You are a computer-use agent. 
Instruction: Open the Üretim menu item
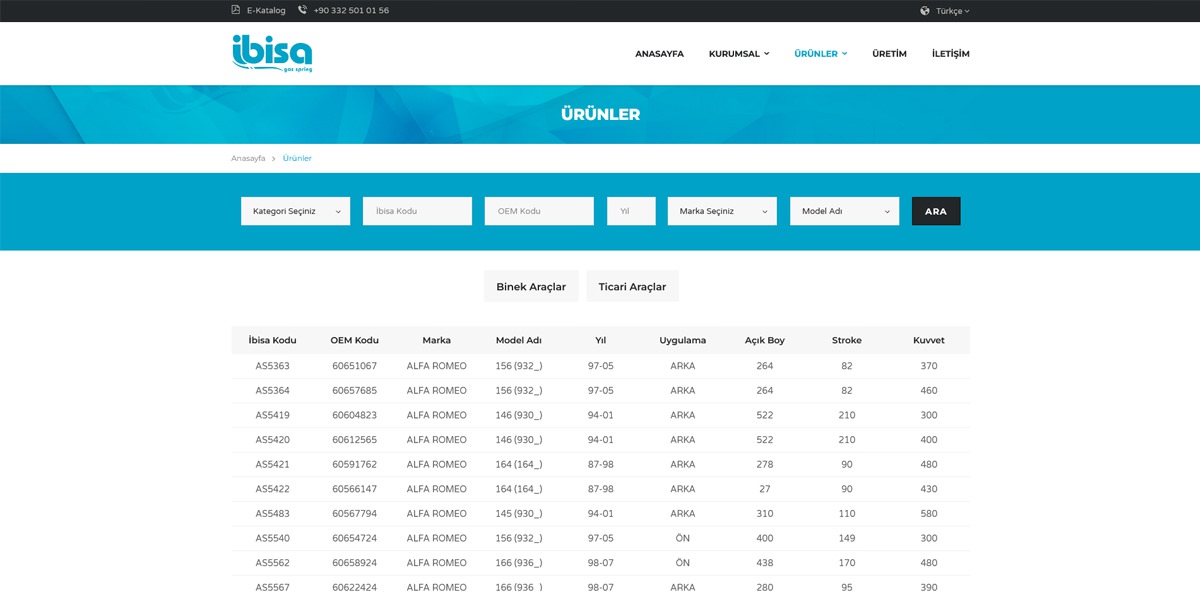(889, 54)
